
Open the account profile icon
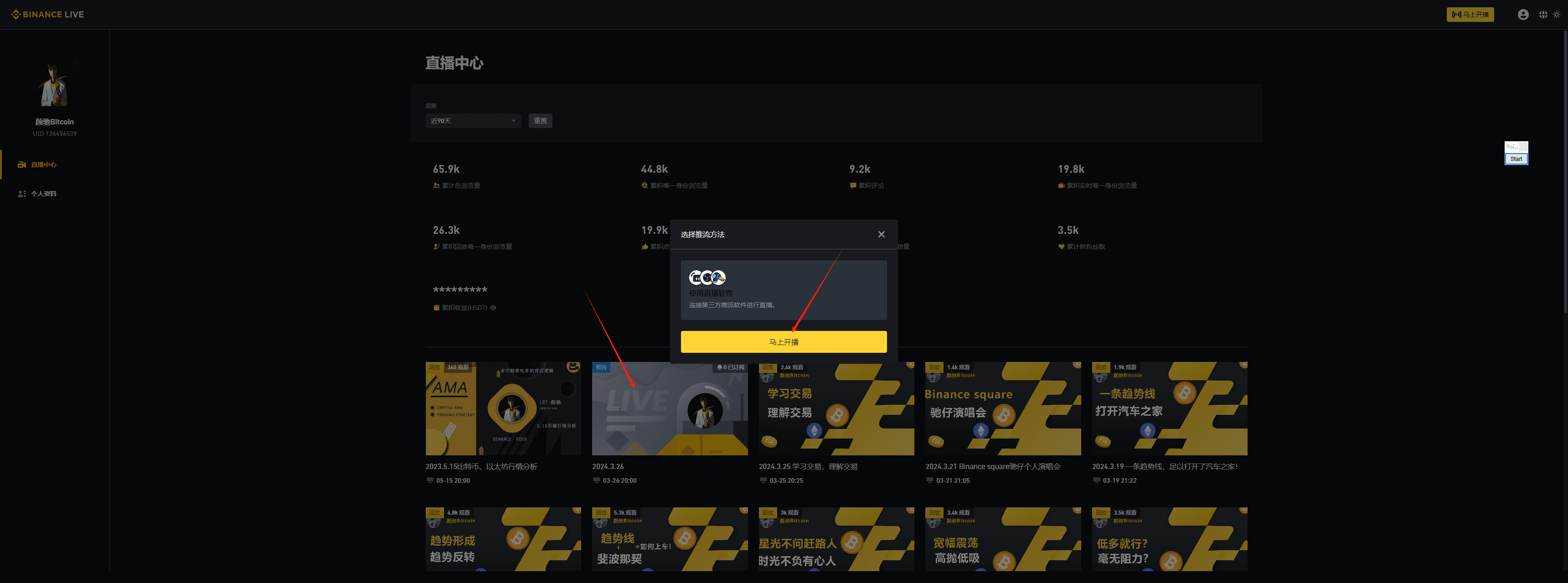(1522, 15)
